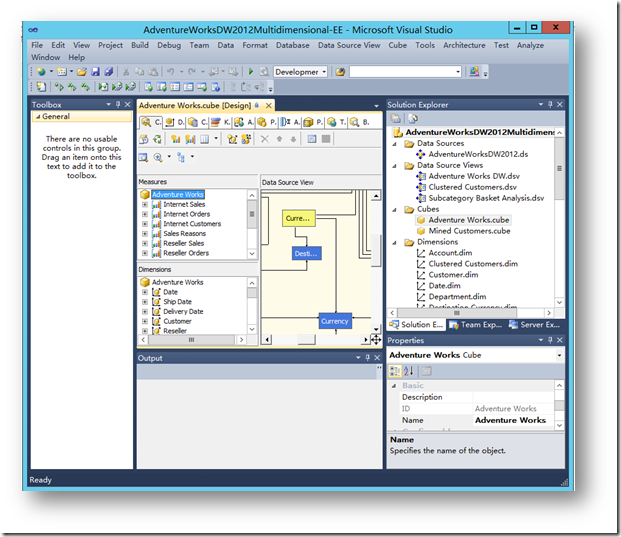The height and width of the screenshot is (537, 621).
Task: Open the Zoom level dropdown arrow
Action: 169,157
